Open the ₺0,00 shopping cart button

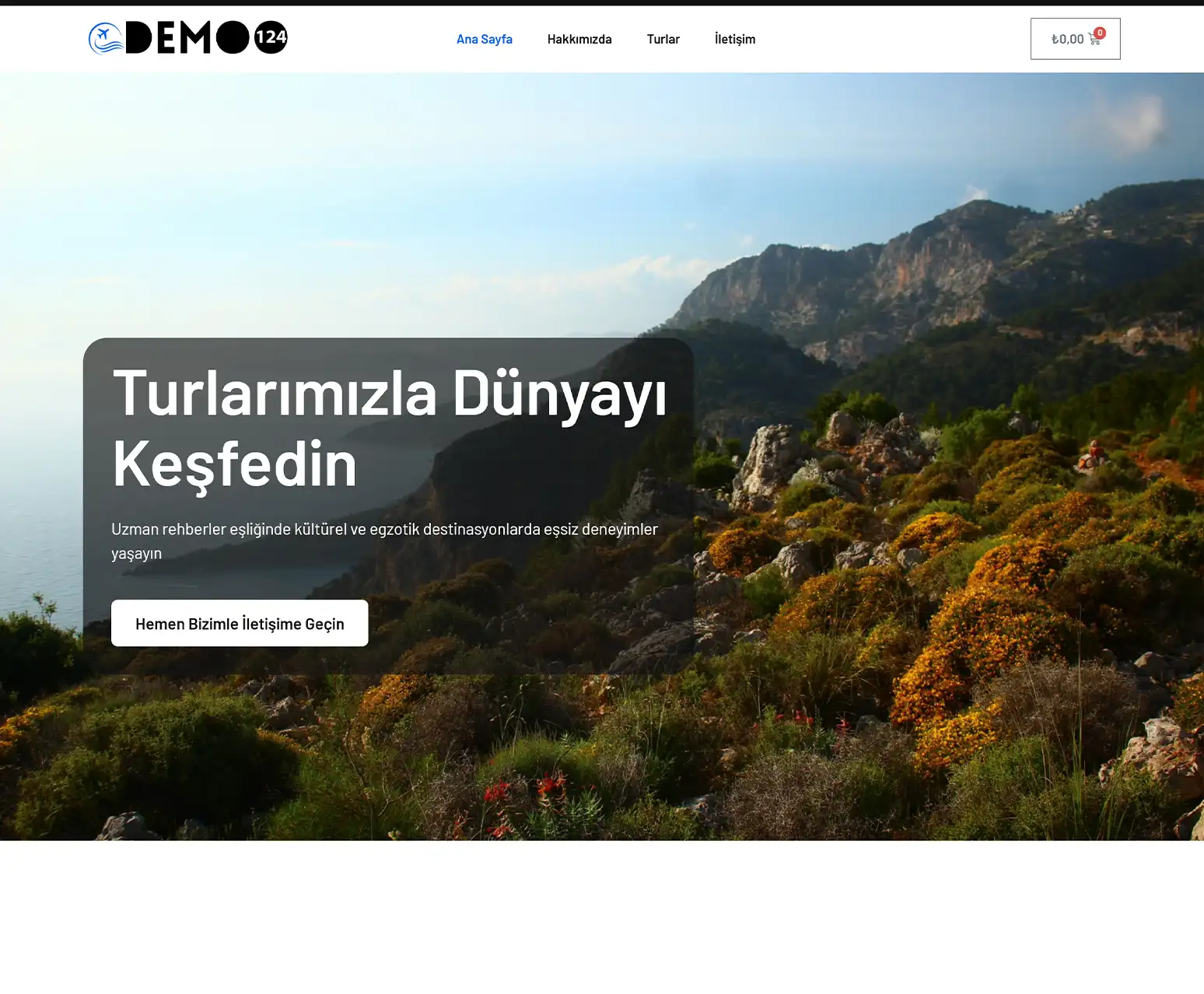1075,39
